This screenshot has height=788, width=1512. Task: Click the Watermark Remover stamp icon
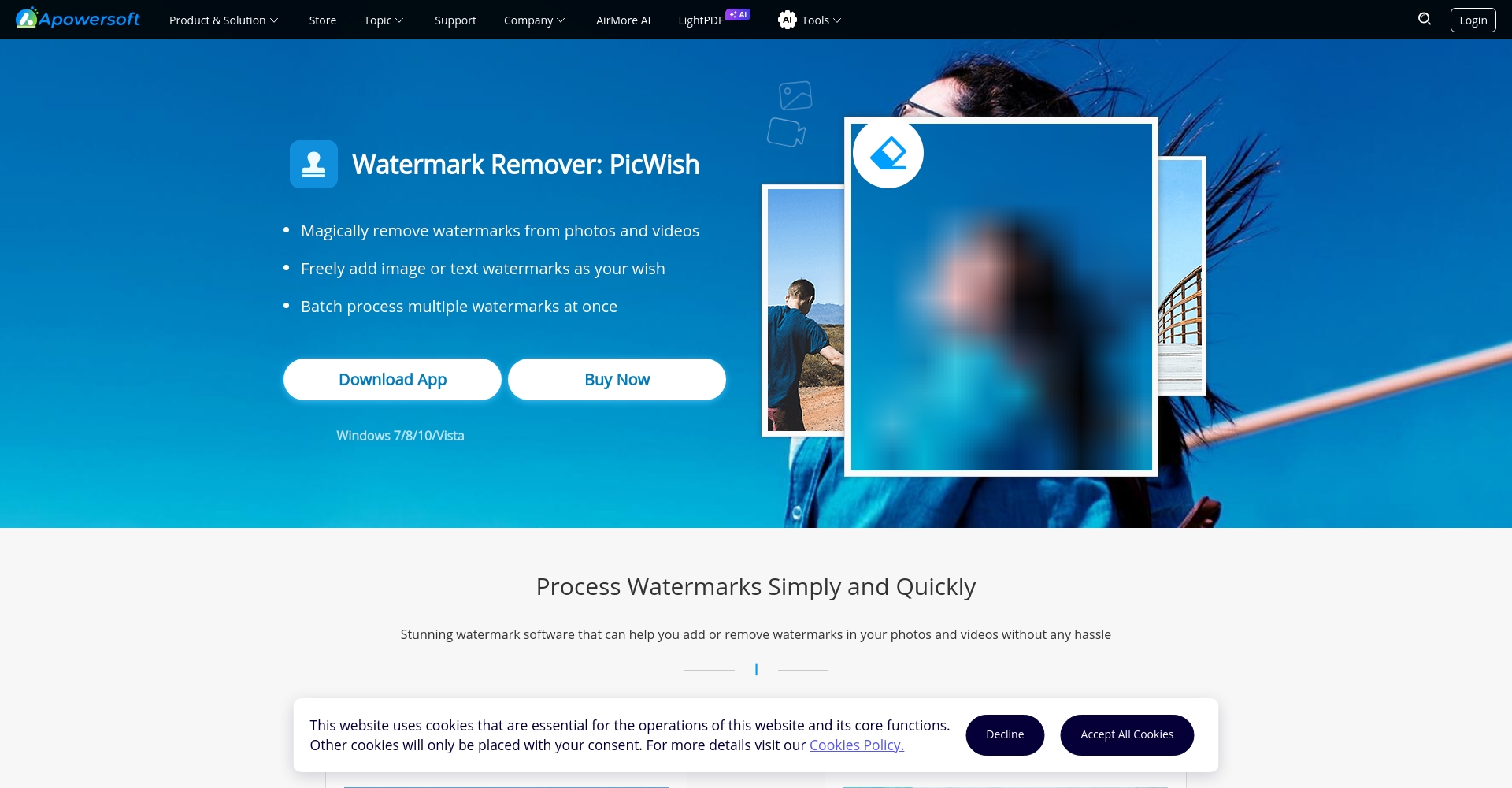pos(313,164)
